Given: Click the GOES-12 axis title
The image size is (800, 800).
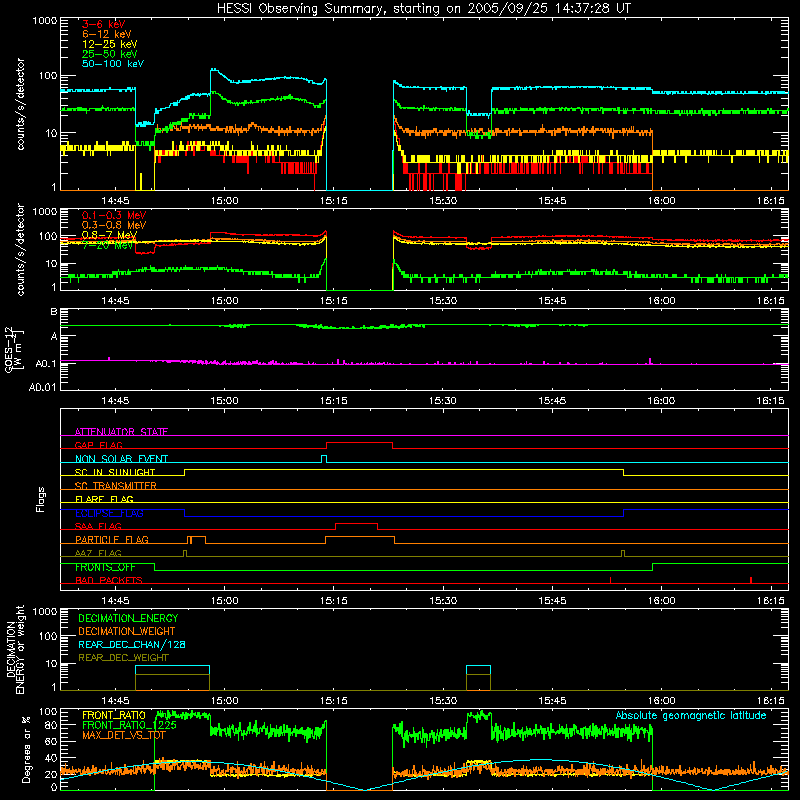Looking at the screenshot, I should [x=14, y=349].
